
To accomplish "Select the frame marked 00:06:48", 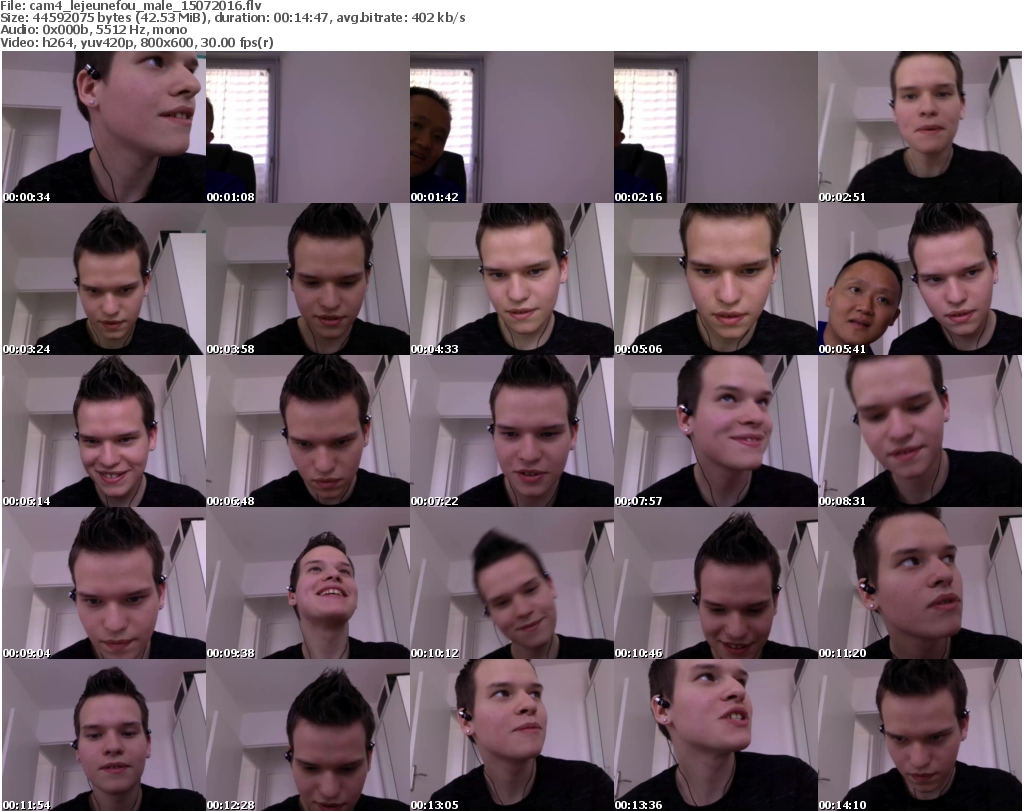I will pyautogui.click(x=308, y=432).
